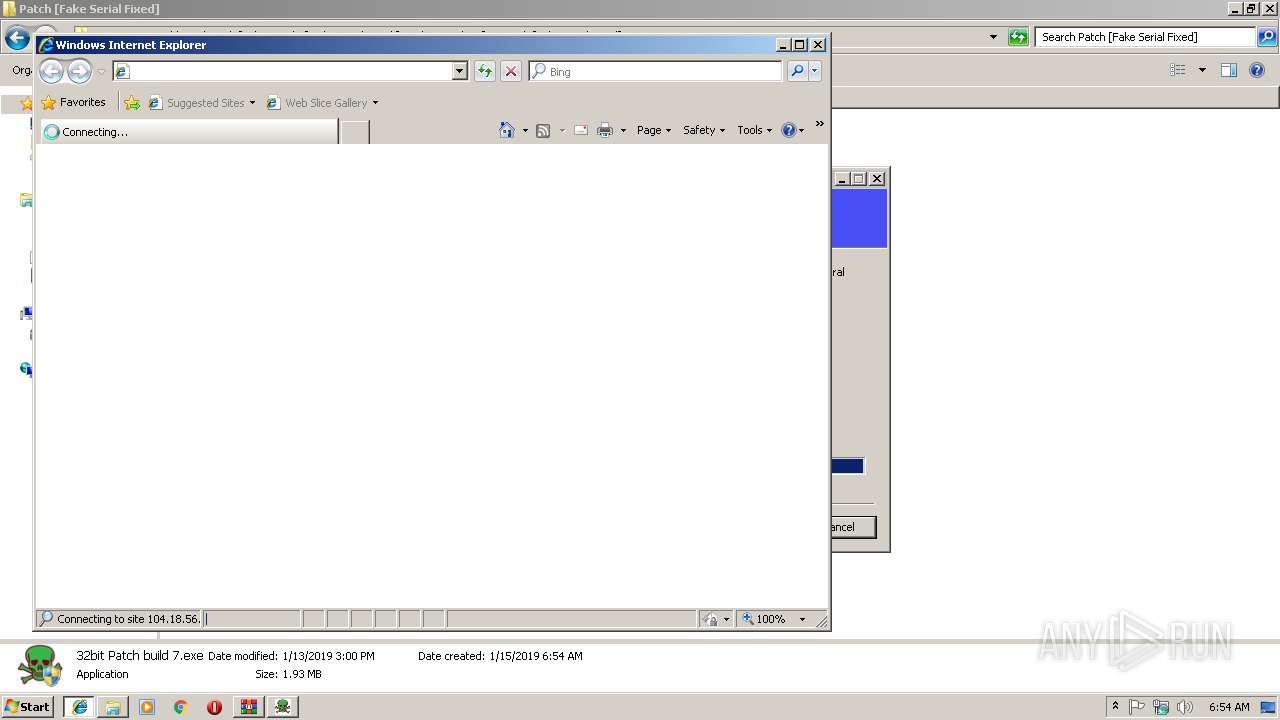This screenshot has width=1280, height=720.
Task: Open Chrome from the taskbar
Action: point(181,707)
